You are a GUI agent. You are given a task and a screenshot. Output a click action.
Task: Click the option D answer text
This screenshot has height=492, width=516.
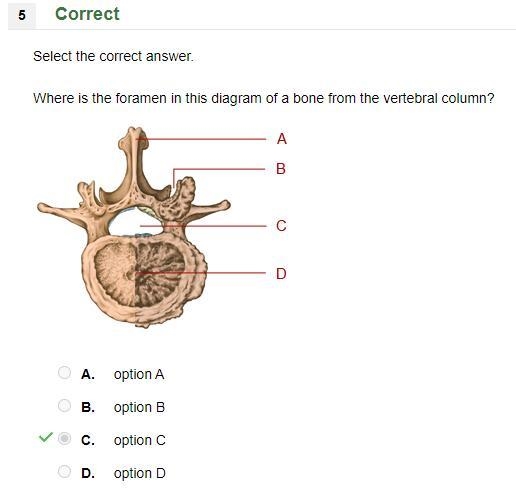(140, 473)
